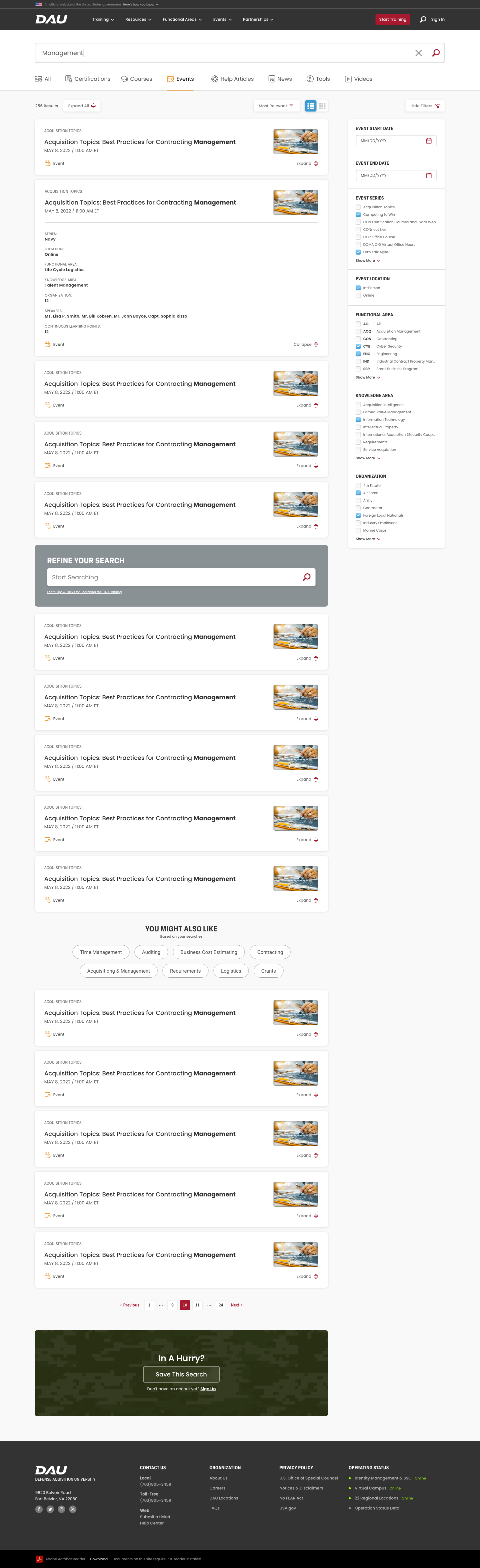
Task: Click the DAU logo in the footer
Action: [51, 1470]
